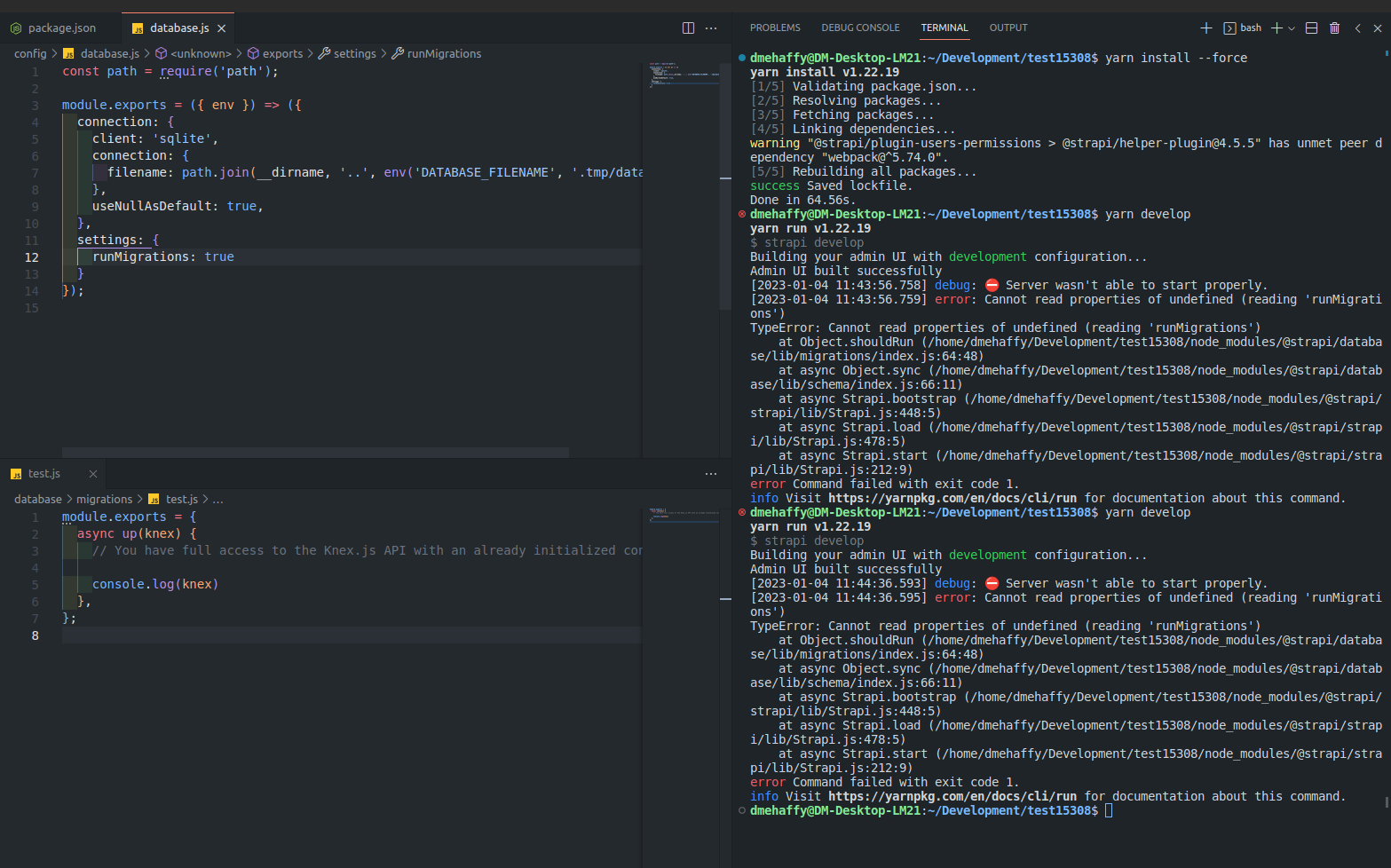Click the maximize panel chevron in terminal toolbar

pyautogui.click(x=1357, y=28)
